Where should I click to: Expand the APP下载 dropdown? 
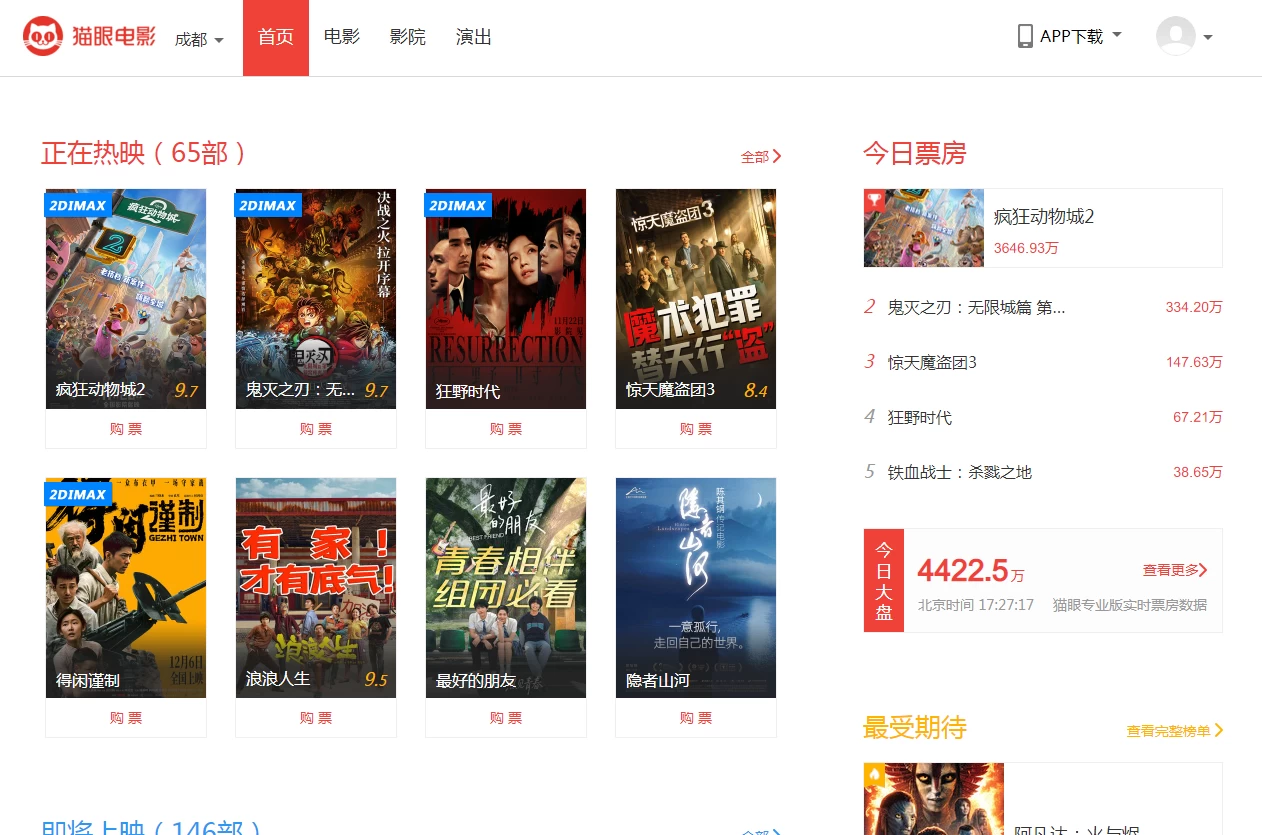click(x=1117, y=35)
